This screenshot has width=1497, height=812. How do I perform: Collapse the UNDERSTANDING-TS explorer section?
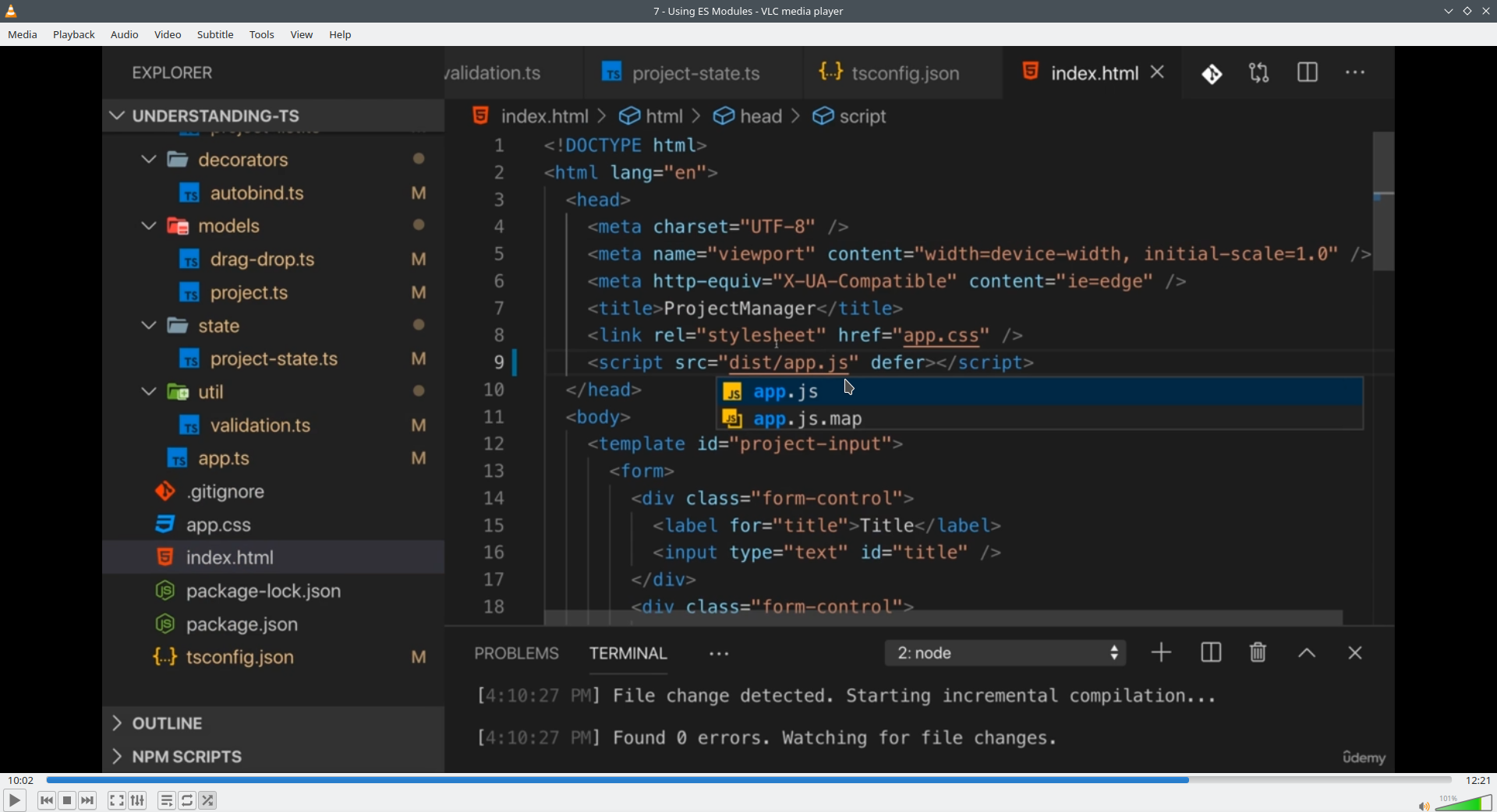tap(273, 116)
